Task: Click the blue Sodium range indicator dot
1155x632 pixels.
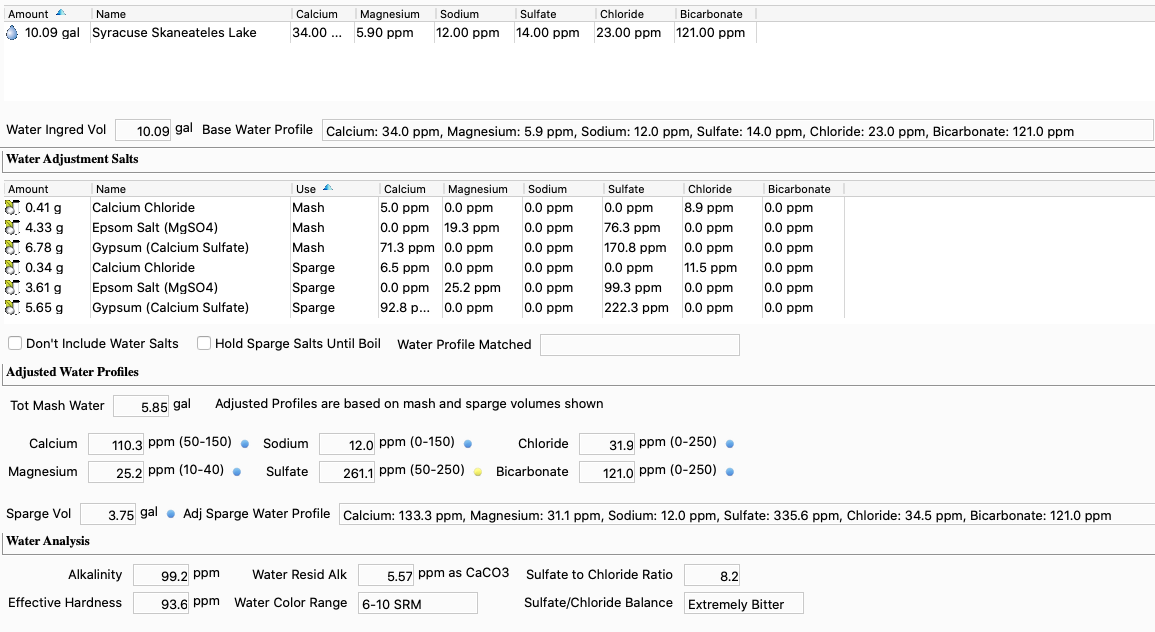Action: [x=468, y=444]
